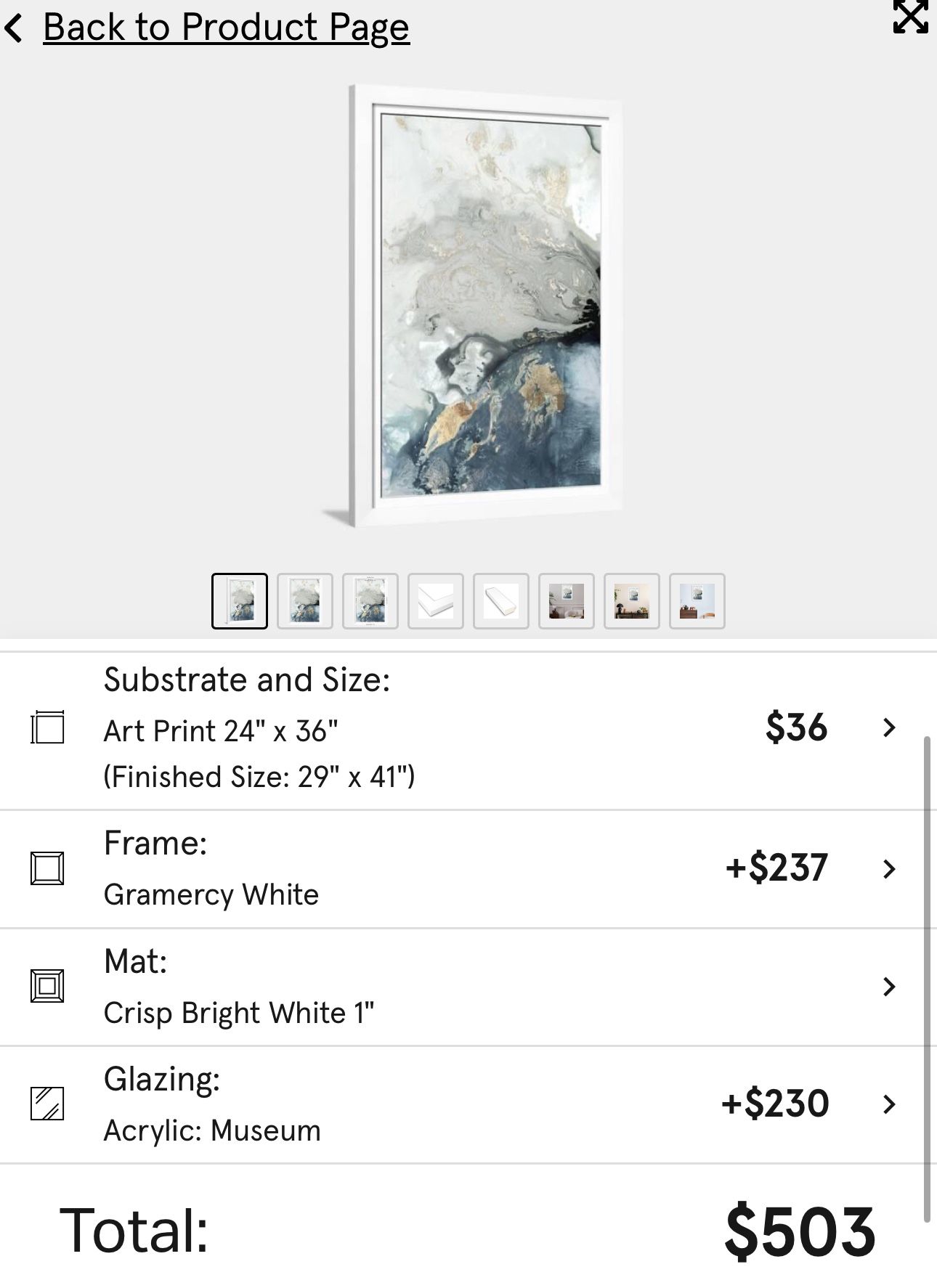
Task: Go to Back to Product Page
Action: pyautogui.click(x=226, y=28)
